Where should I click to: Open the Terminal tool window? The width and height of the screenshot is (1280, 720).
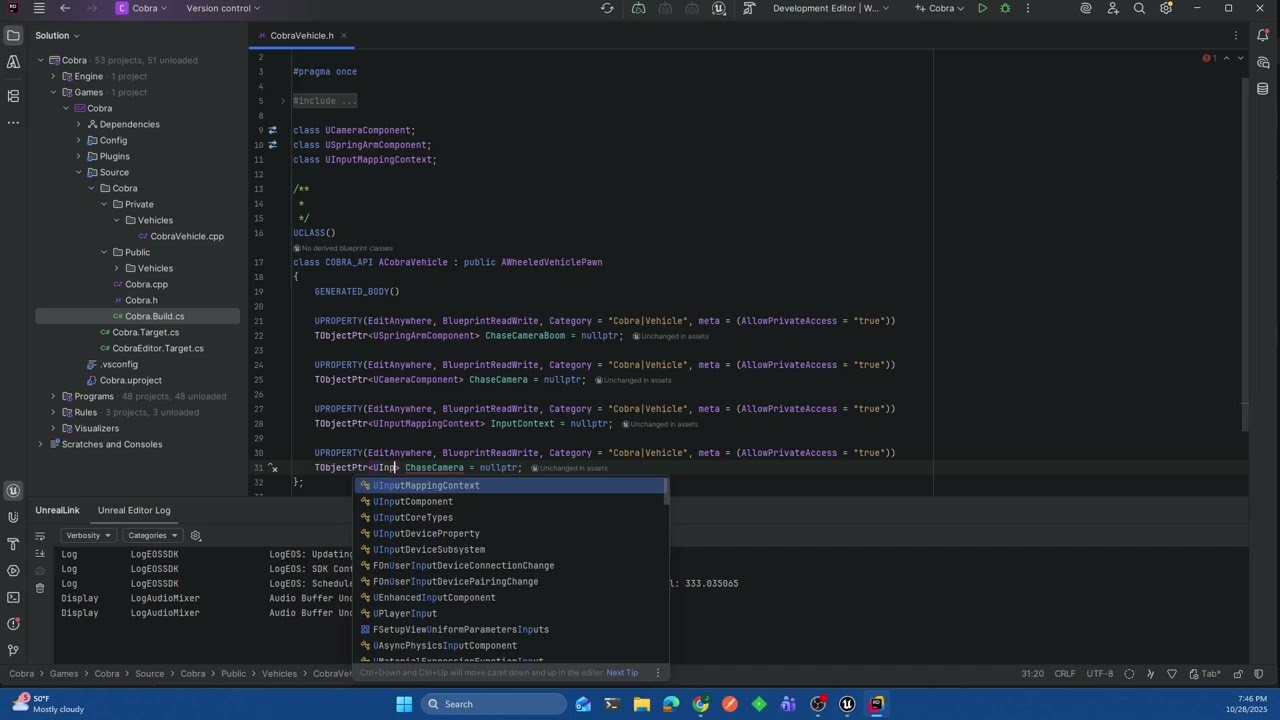[13, 597]
